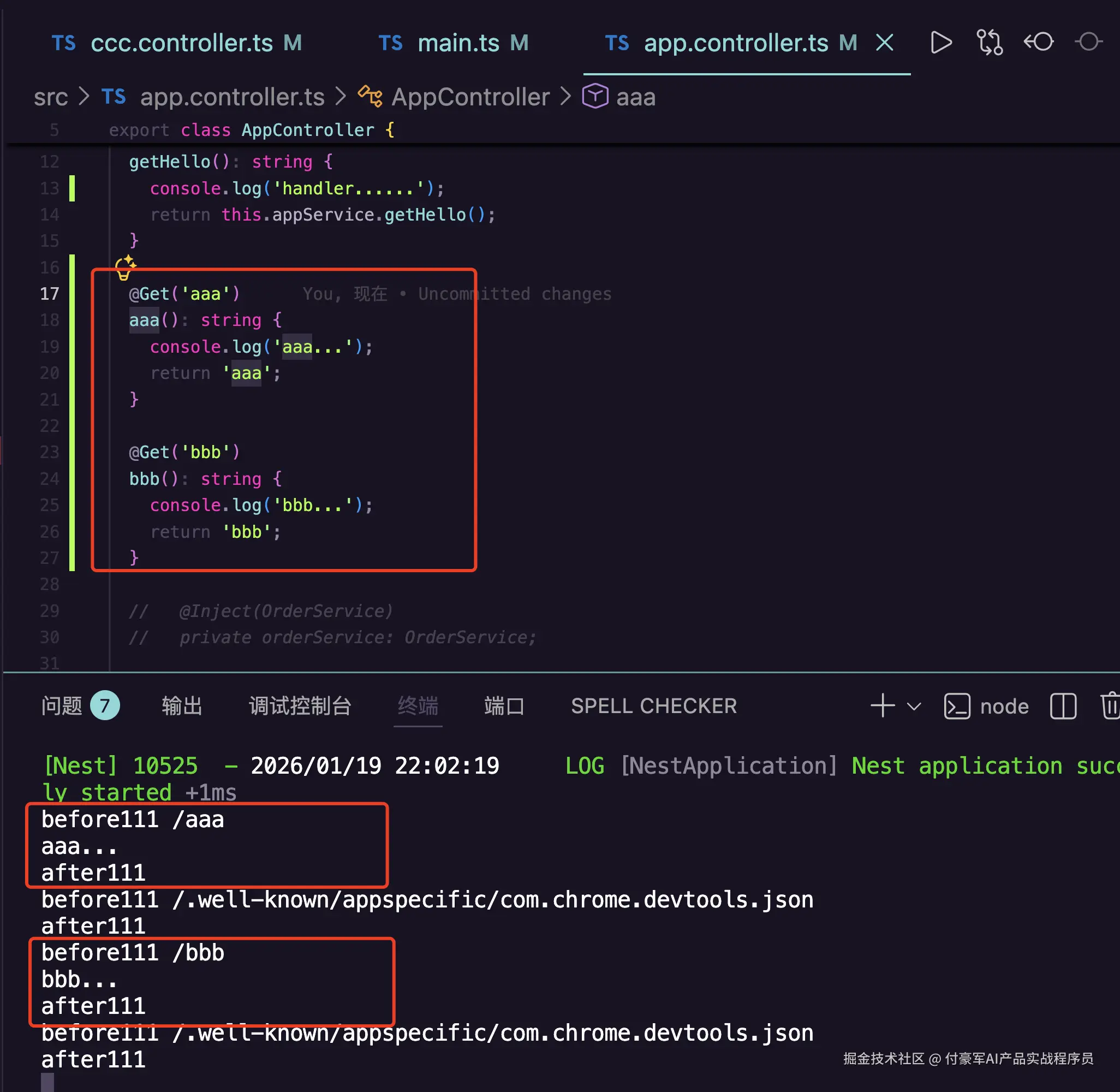The image size is (1120, 1092).
Task: Go to the previous change with the back-arrow icon
Action: pos(1039,42)
